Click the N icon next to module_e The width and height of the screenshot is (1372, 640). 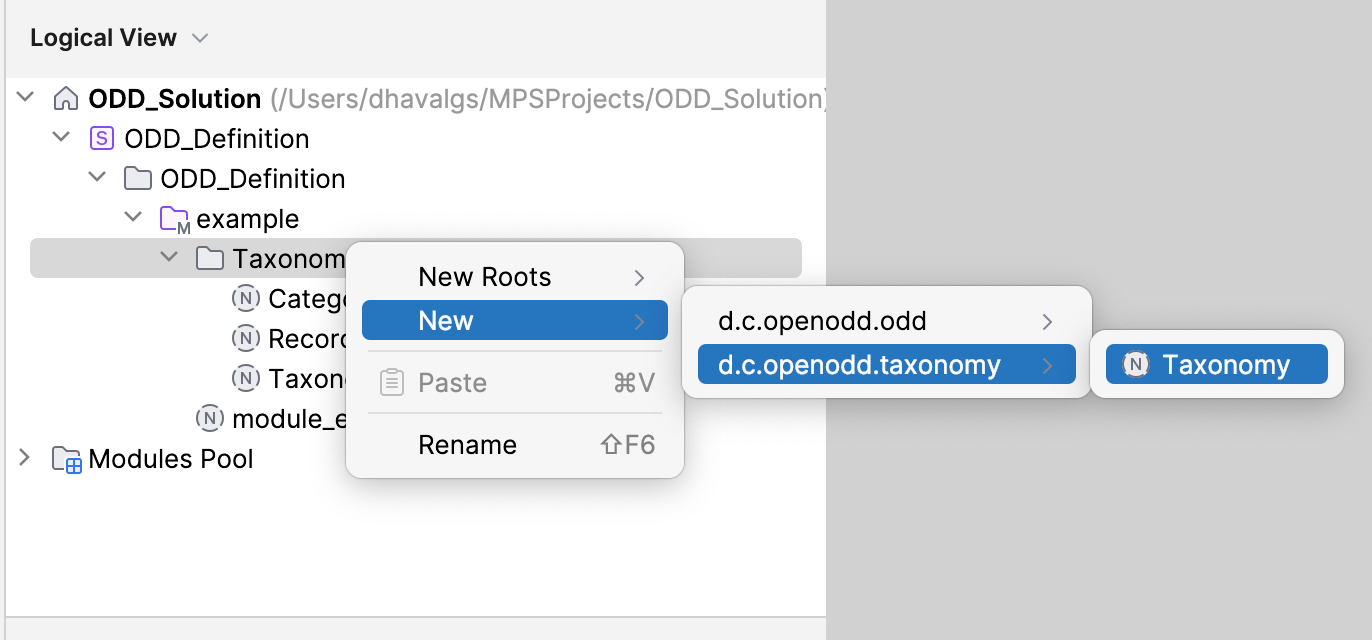click(209, 418)
